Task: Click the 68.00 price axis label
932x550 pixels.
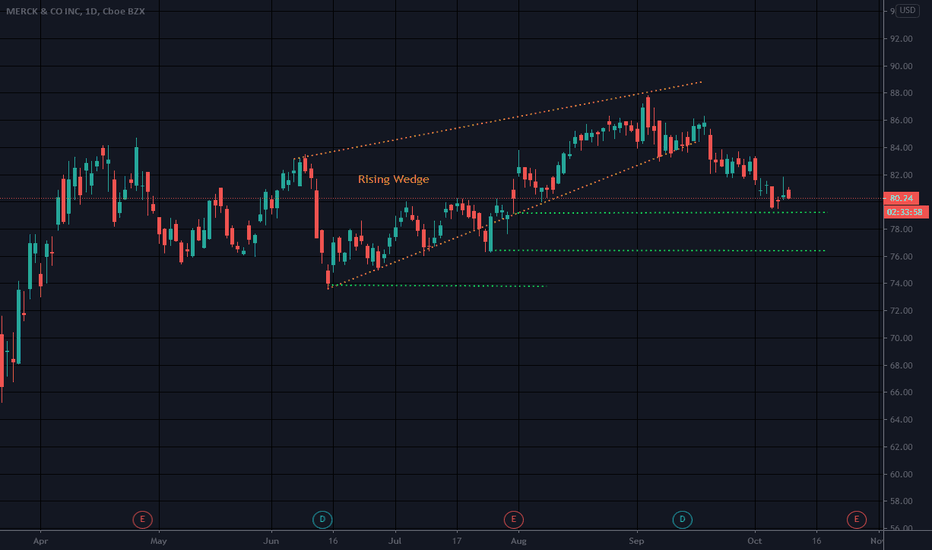Action: tap(900, 365)
